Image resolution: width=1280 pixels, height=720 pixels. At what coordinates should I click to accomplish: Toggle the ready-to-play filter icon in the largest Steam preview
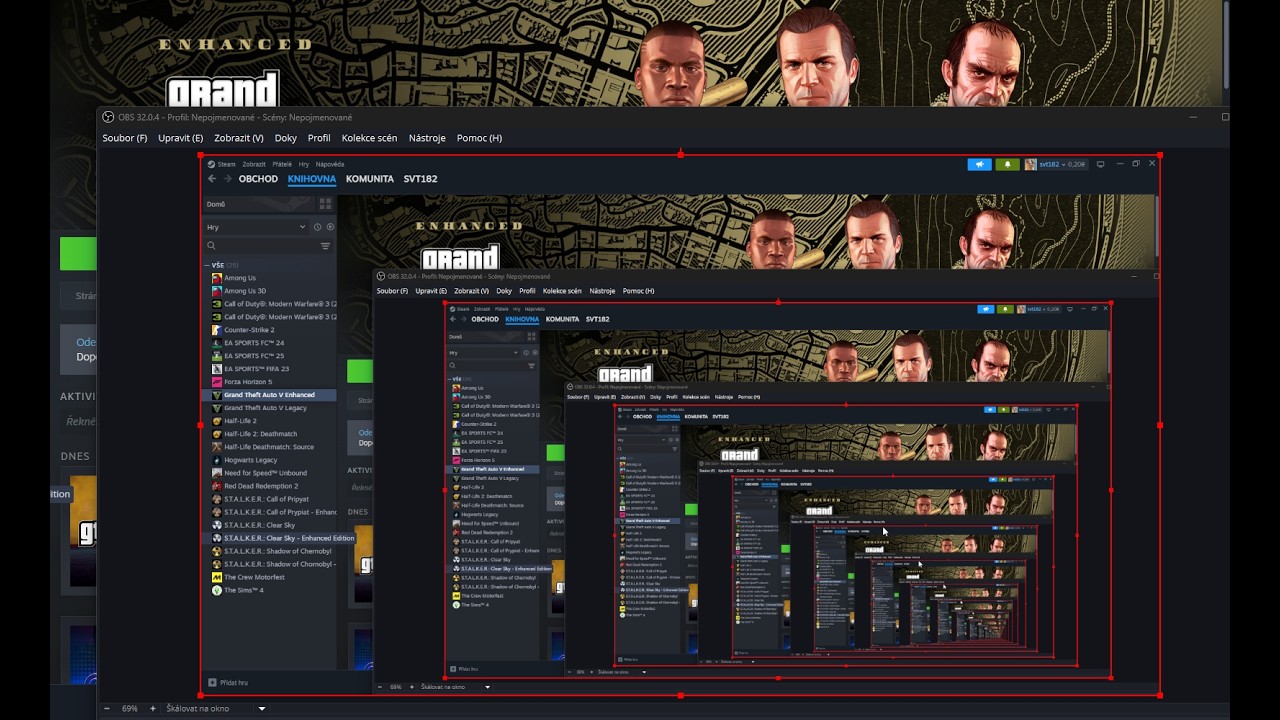(330, 227)
